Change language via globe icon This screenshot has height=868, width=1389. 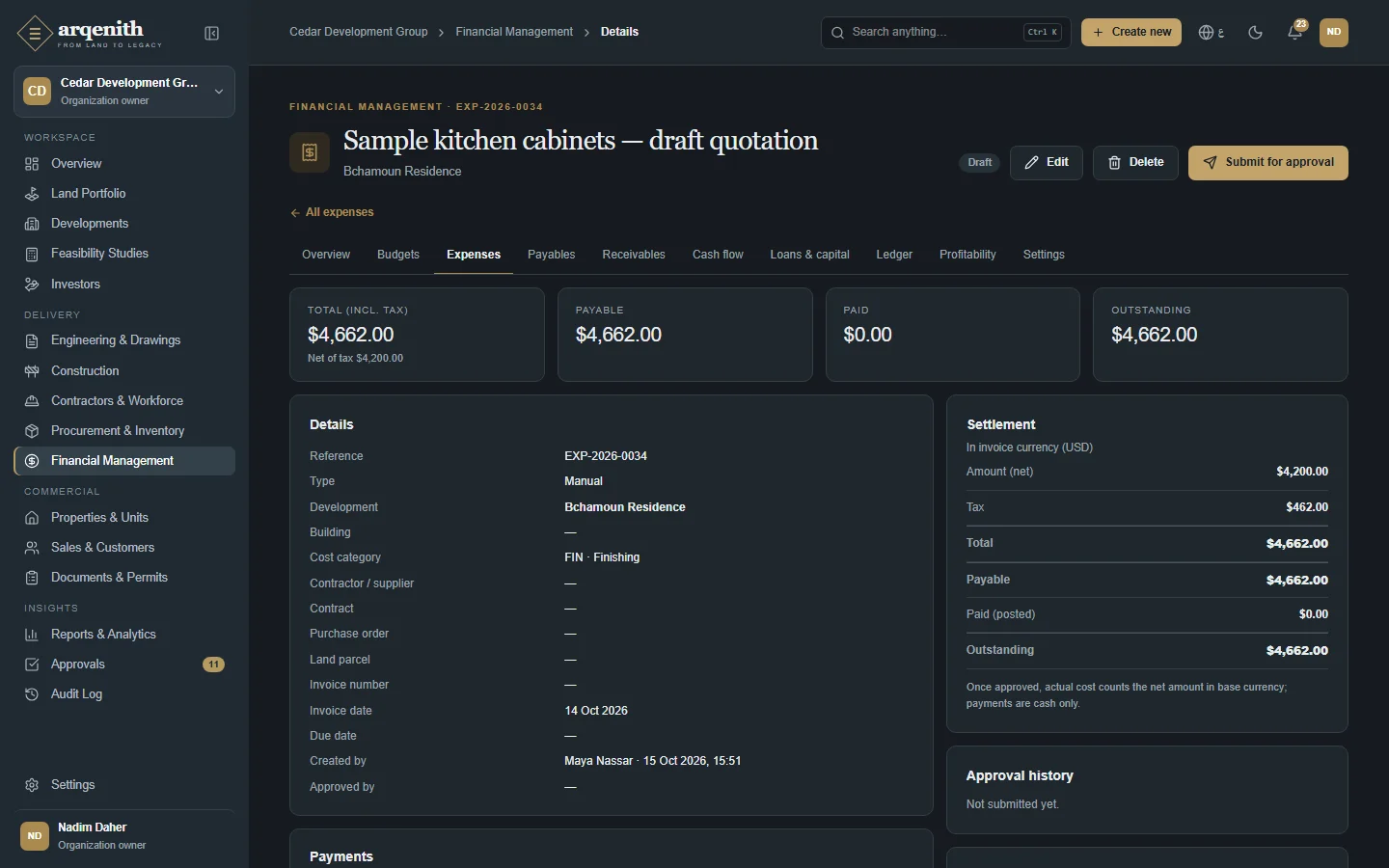(x=1211, y=32)
